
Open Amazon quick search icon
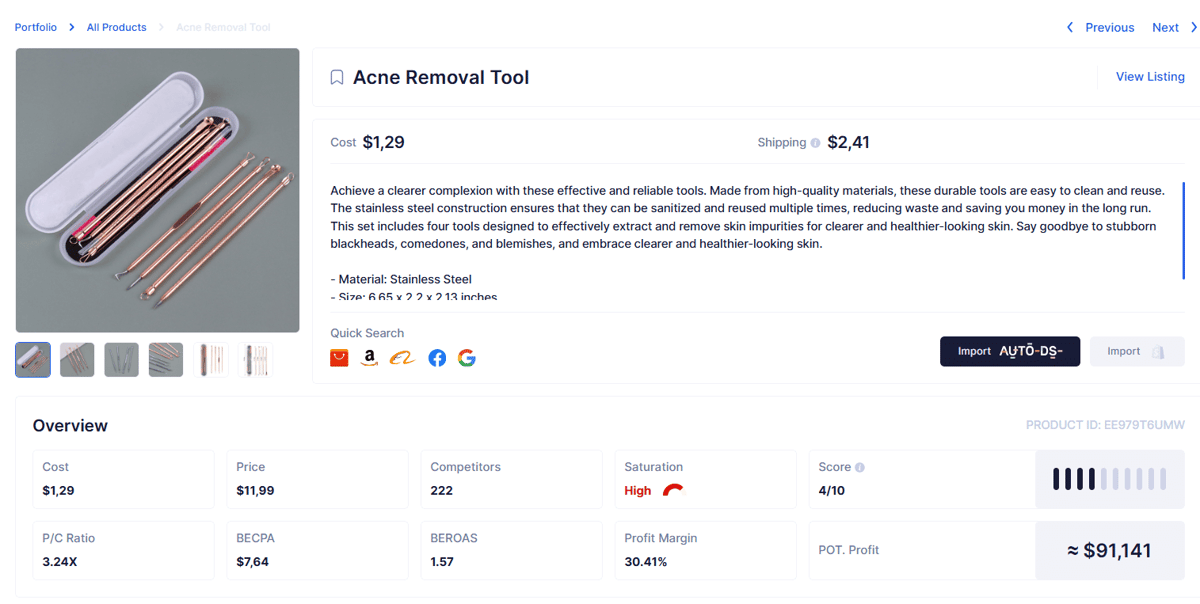pos(370,358)
